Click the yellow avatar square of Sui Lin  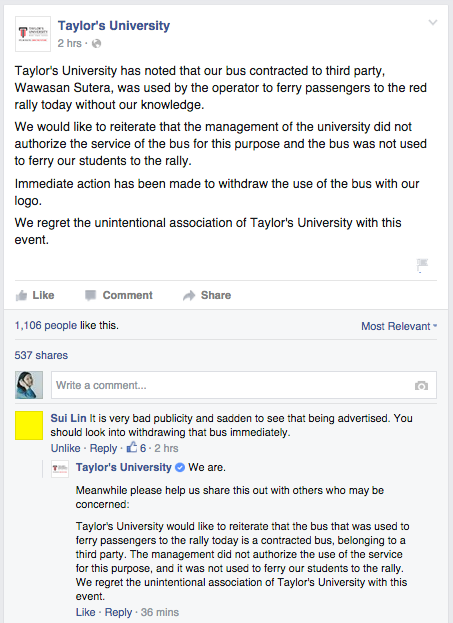tap(29, 426)
